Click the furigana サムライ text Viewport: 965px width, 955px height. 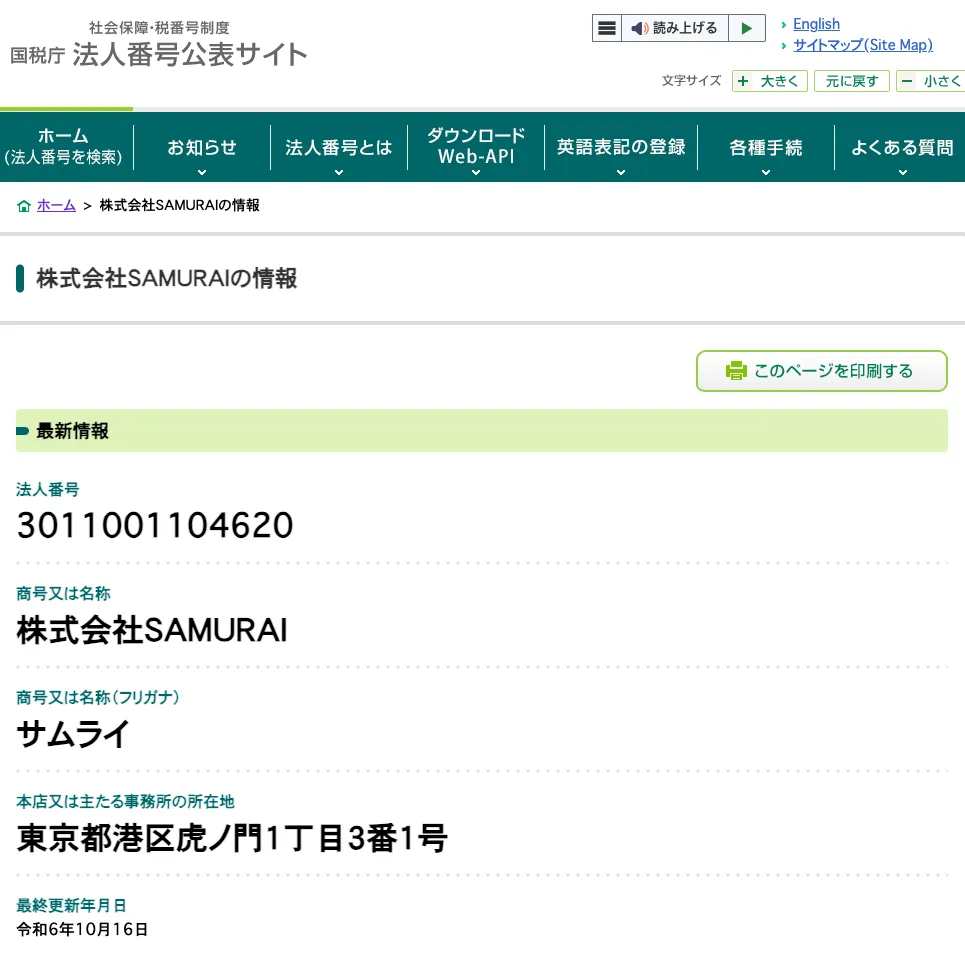click(x=73, y=734)
